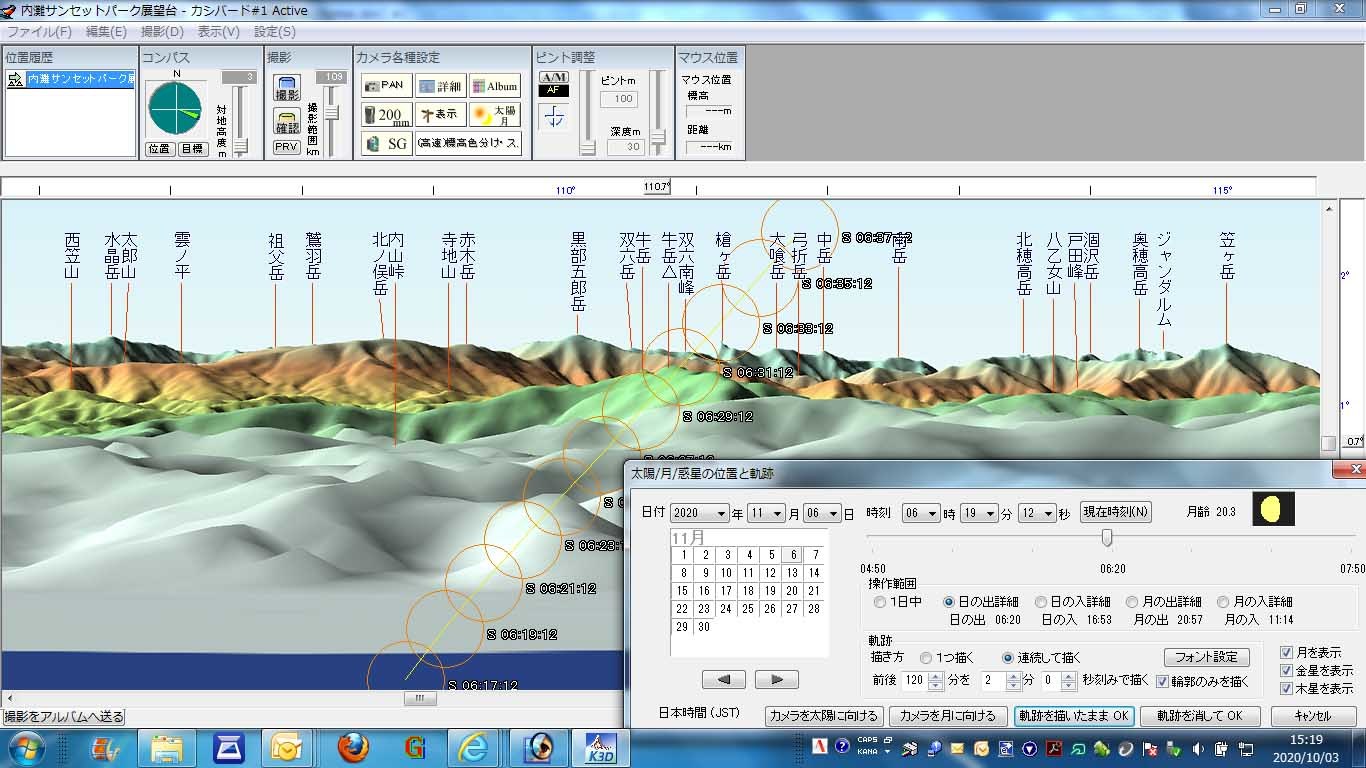Click the SG button in camera settings
Viewport: 1366px width, 768px height.
tap(386, 143)
